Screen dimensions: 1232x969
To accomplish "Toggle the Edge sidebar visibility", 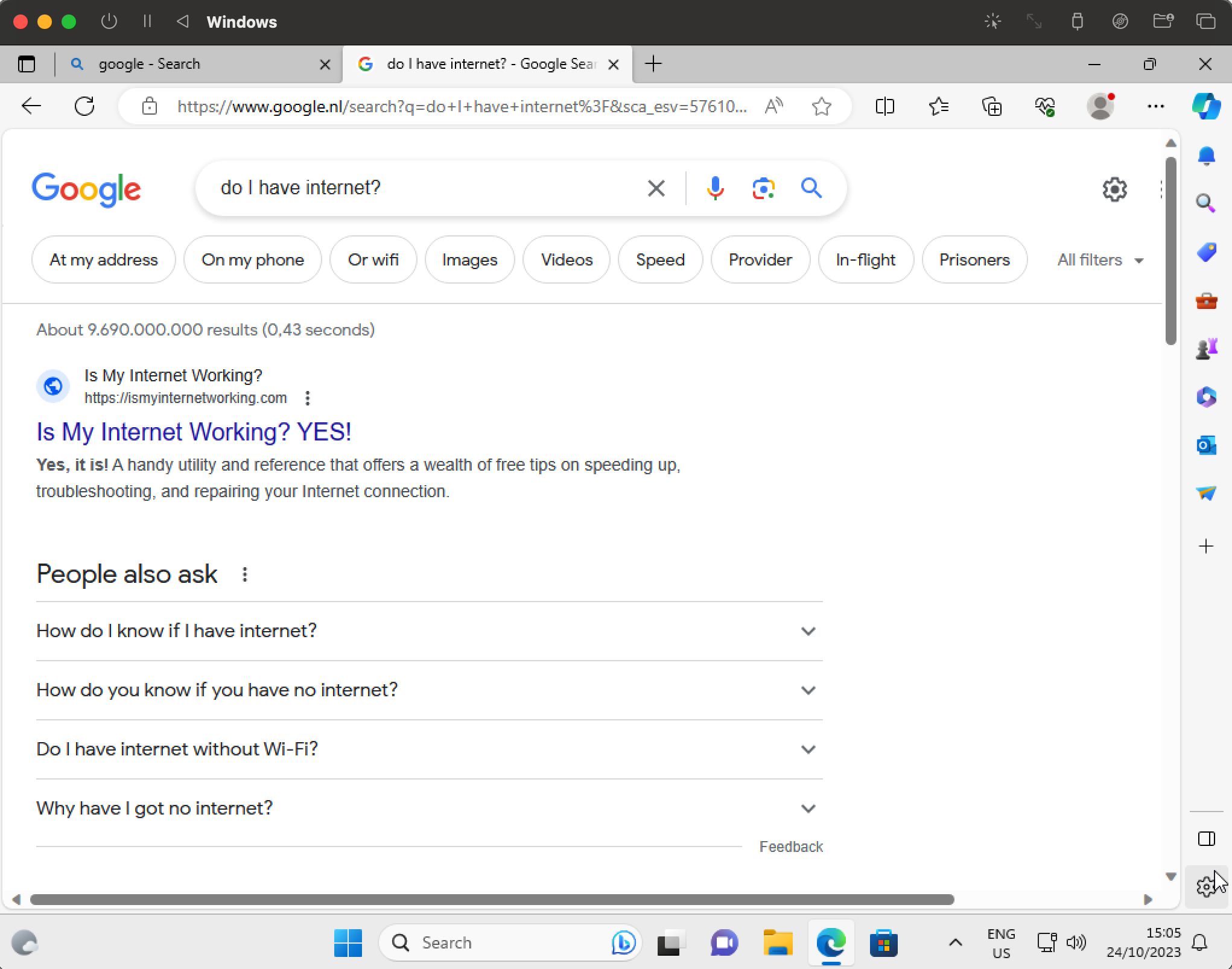I will point(1206,839).
